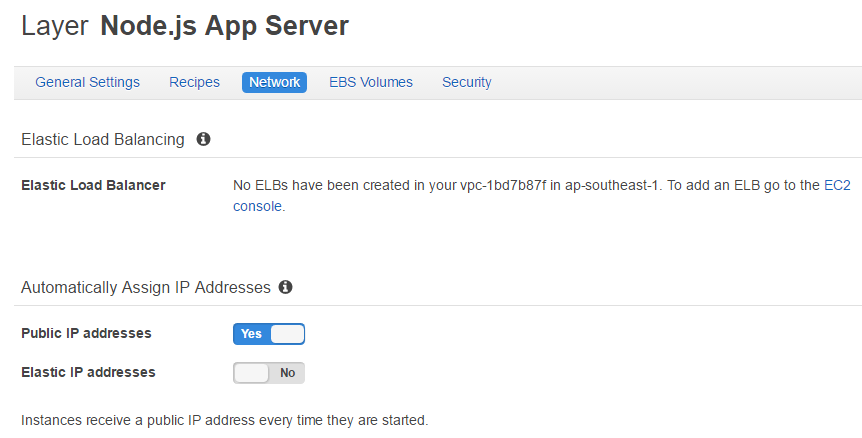Click the 'Instances receive a public IP' note
This screenshot has width=862, height=438.
tap(224, 420)
